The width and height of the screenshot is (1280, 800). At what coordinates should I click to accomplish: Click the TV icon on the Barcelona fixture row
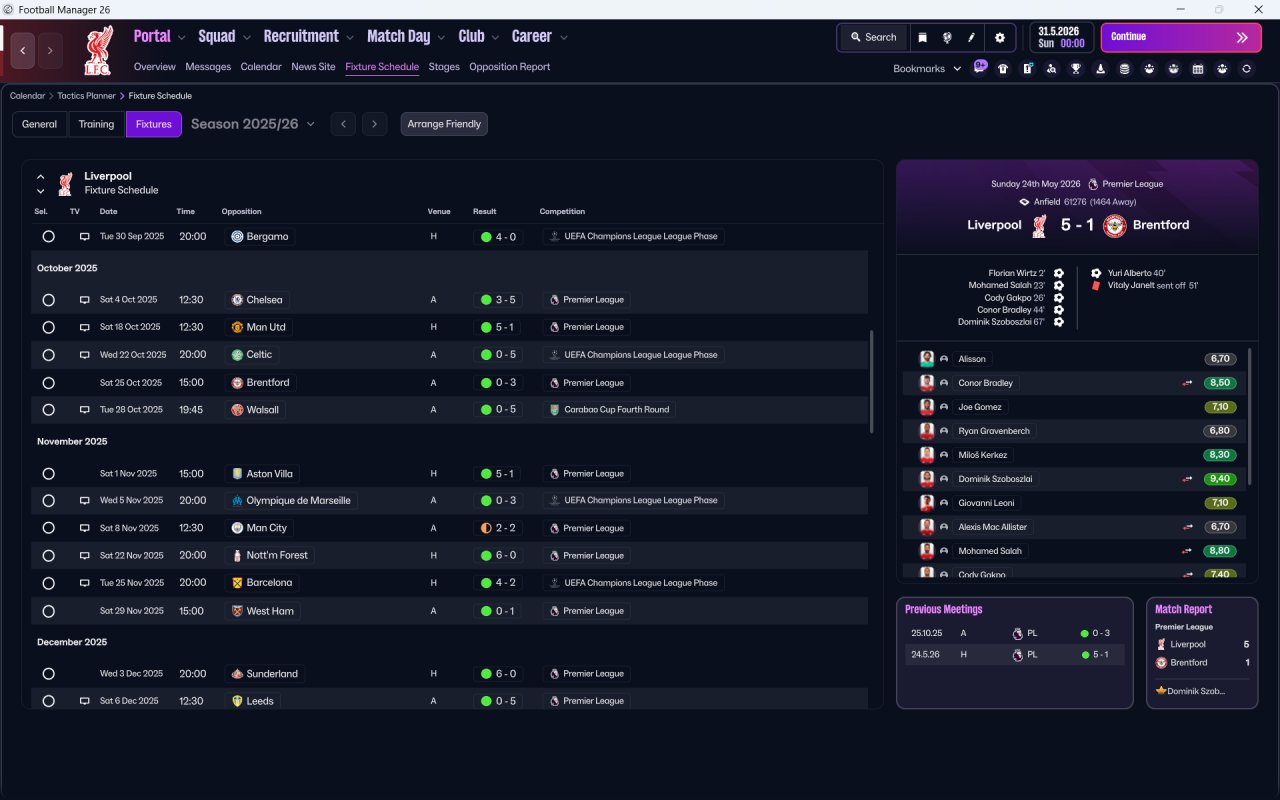[85, 583]
